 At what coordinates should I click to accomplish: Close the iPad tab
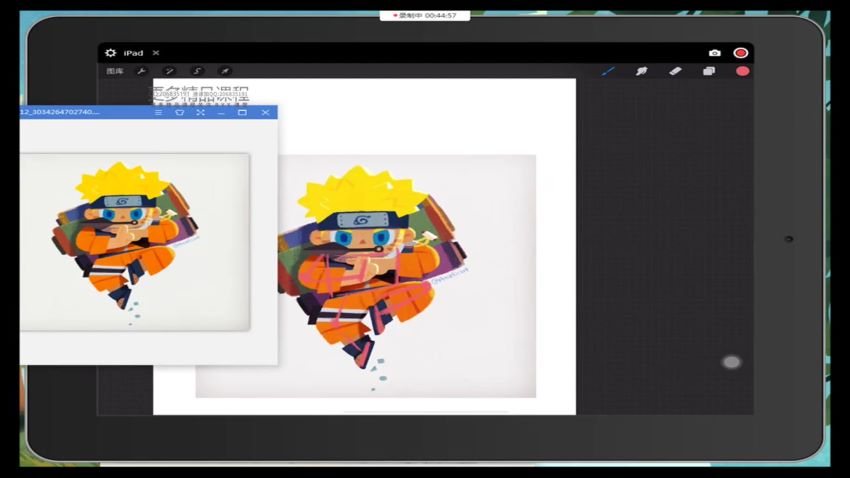tap(156, 53)
